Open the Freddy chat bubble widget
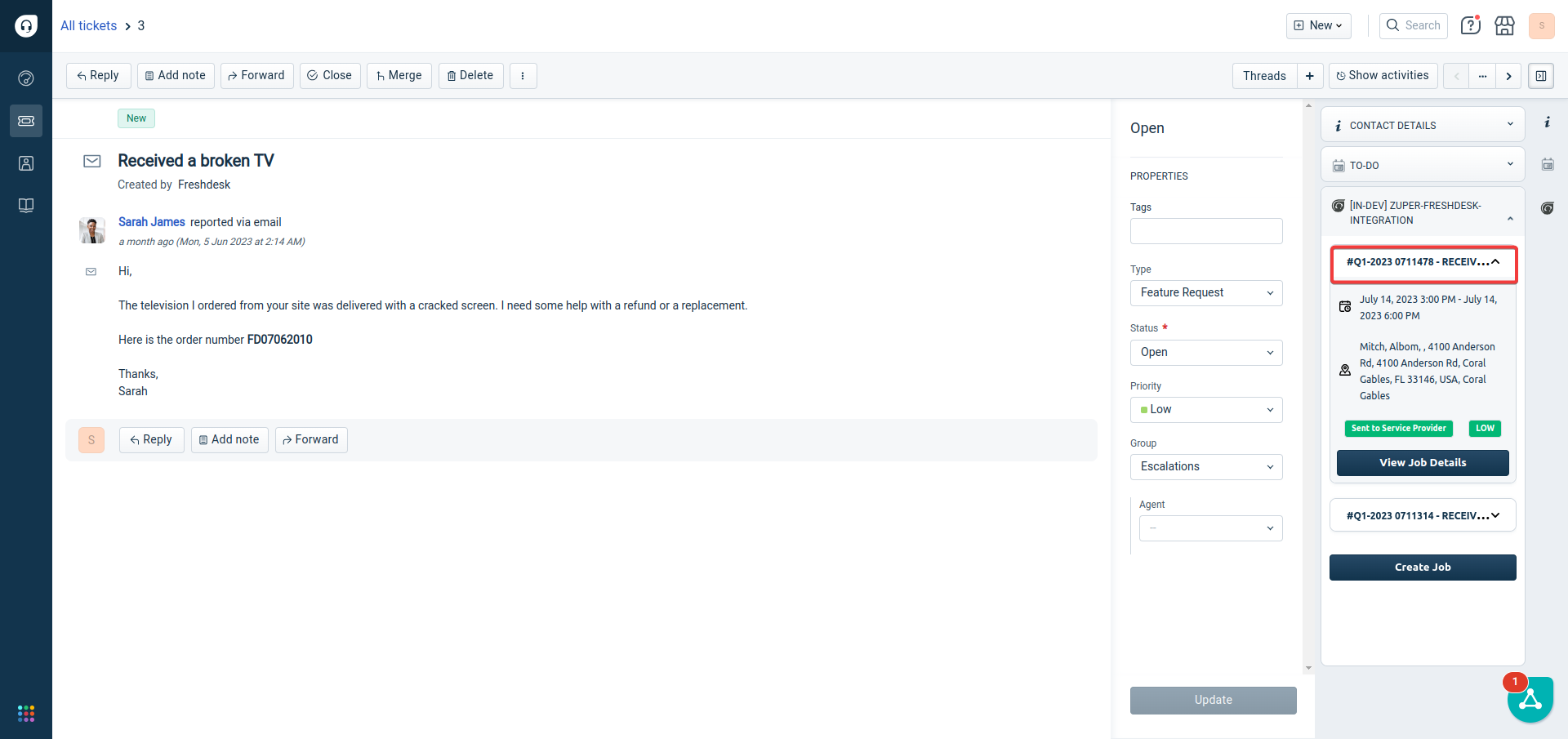 [1530, 700]
